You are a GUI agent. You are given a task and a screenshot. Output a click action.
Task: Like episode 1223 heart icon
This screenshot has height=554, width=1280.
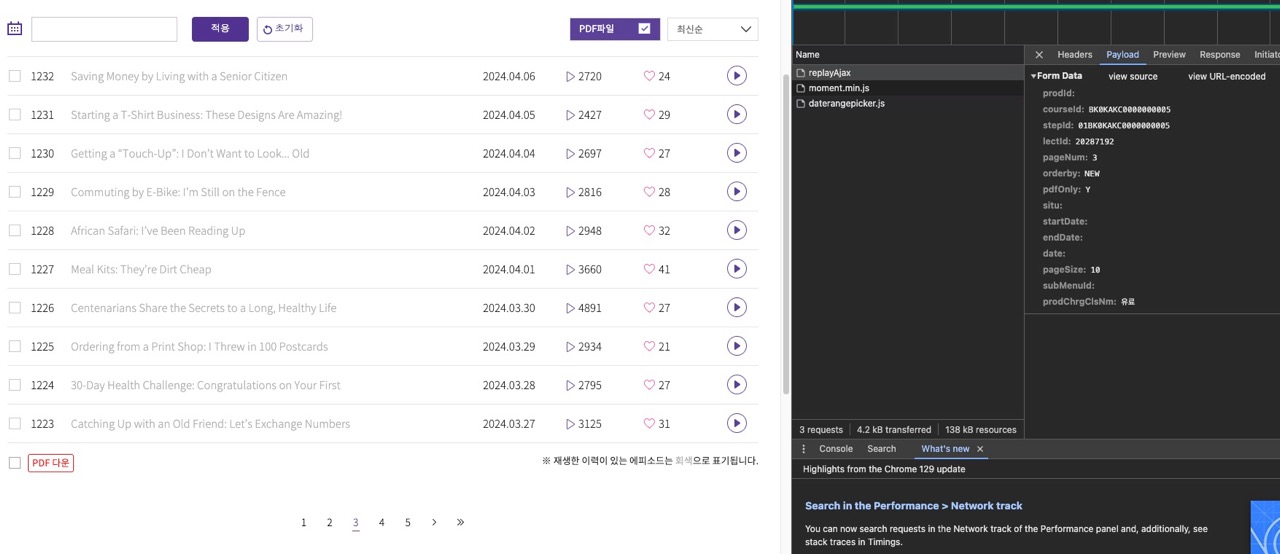point(649,423)
